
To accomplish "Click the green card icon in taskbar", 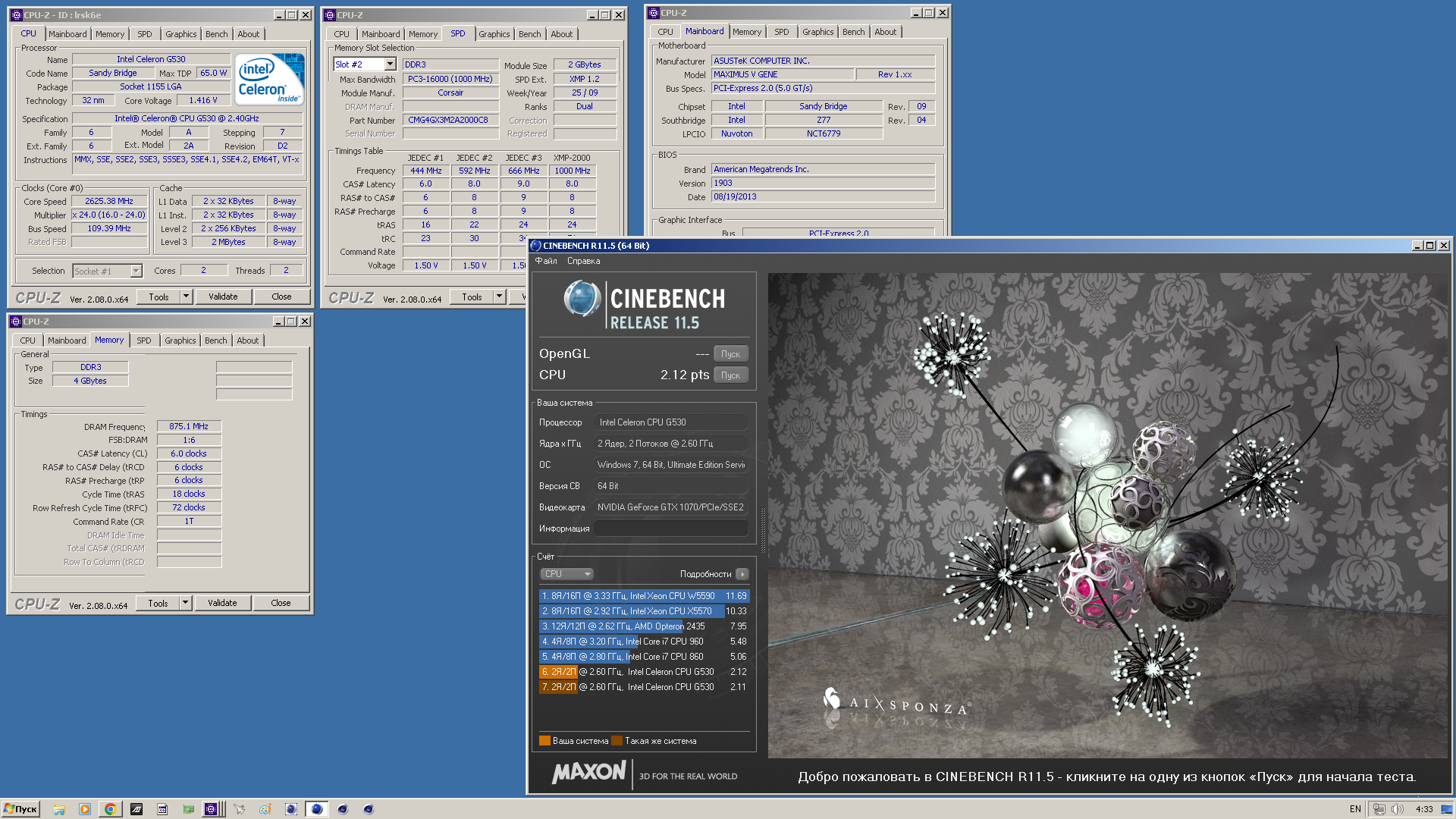I will tap(188, 809).
